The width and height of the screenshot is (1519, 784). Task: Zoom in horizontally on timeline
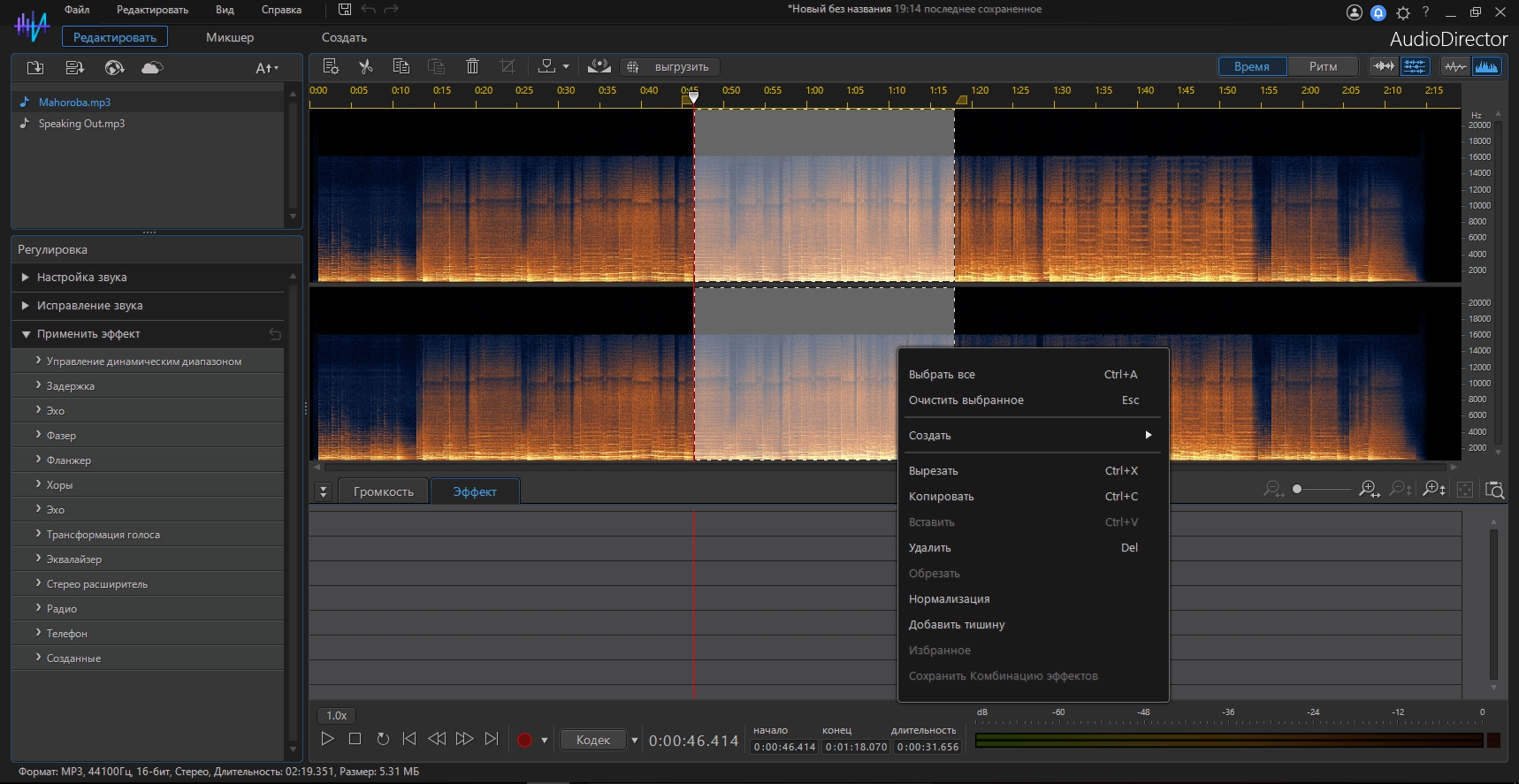[x=1369, y=490]
